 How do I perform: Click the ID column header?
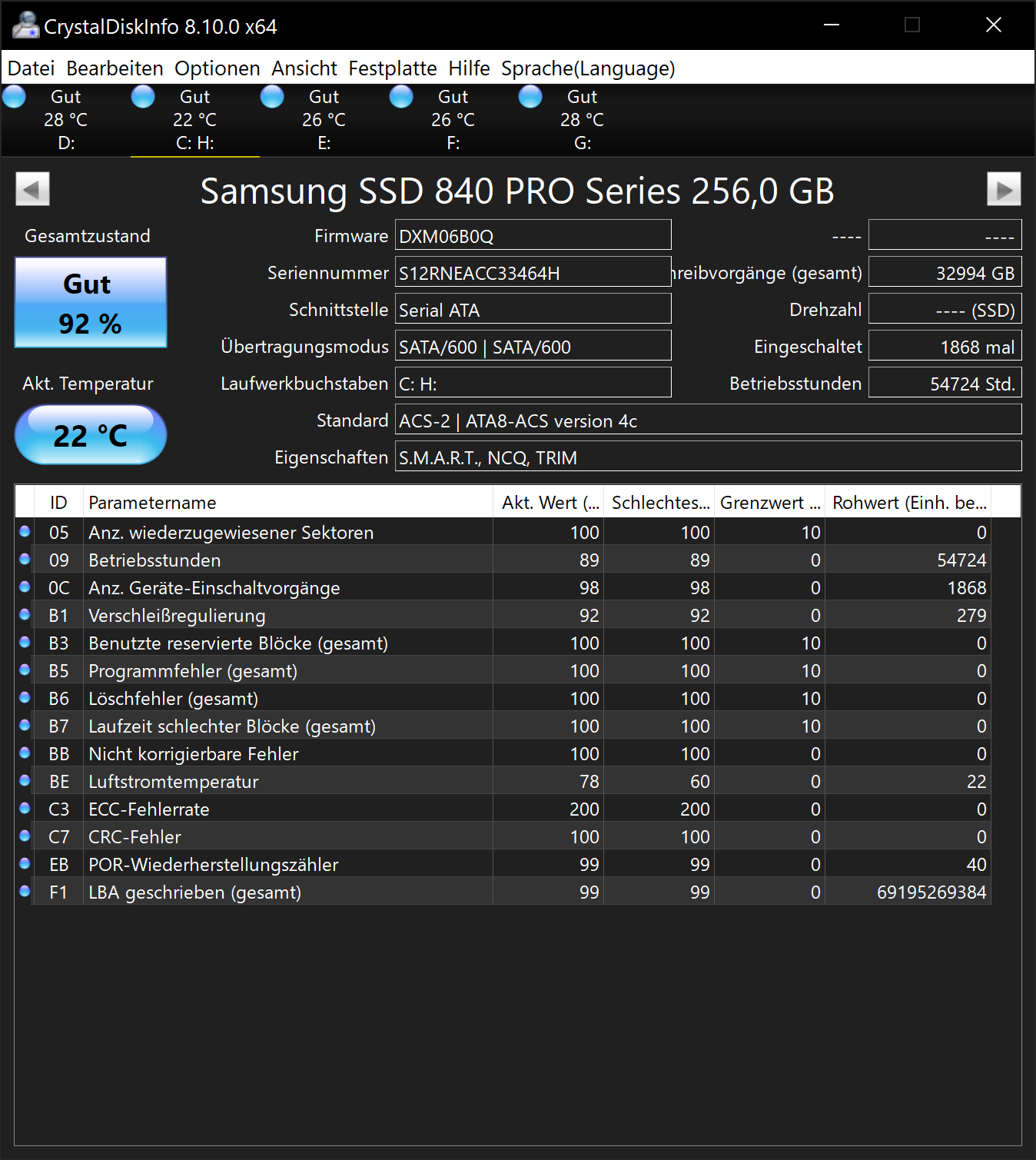(59, 502)
